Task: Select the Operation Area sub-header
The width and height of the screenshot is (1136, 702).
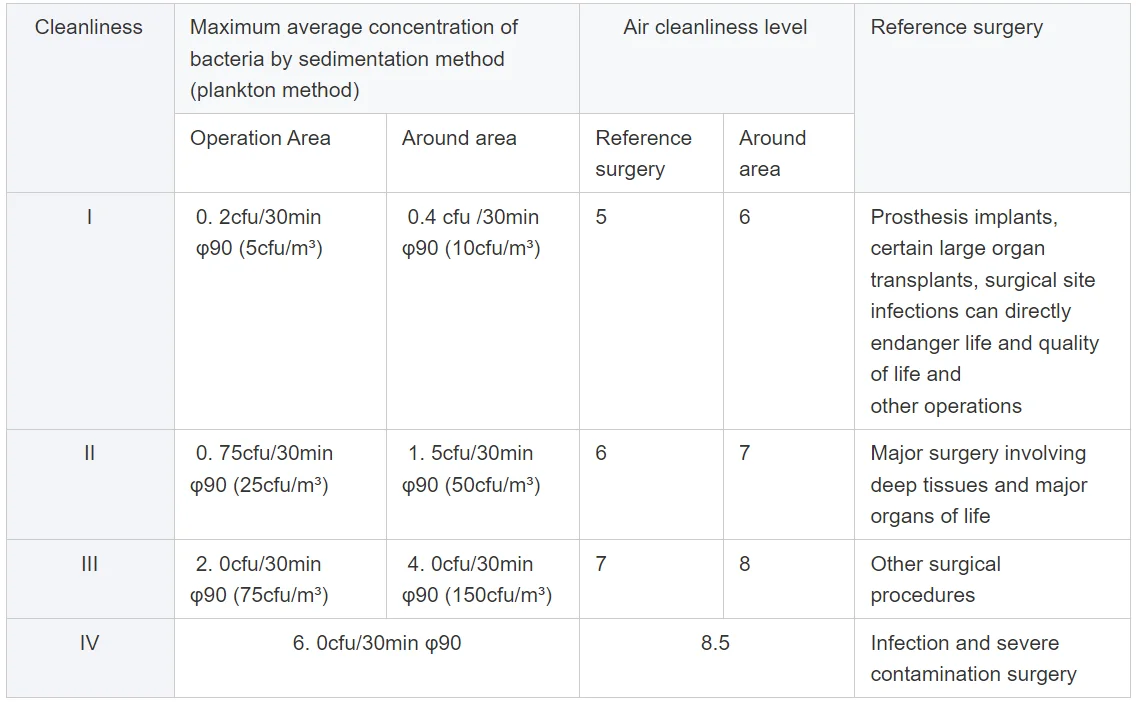Action: click(260, 138)
